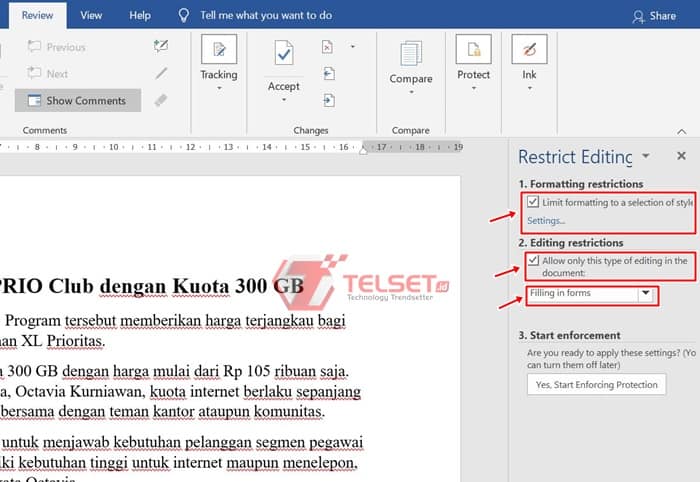Click the Compare documents icon
700x482 pixels.
410,54
